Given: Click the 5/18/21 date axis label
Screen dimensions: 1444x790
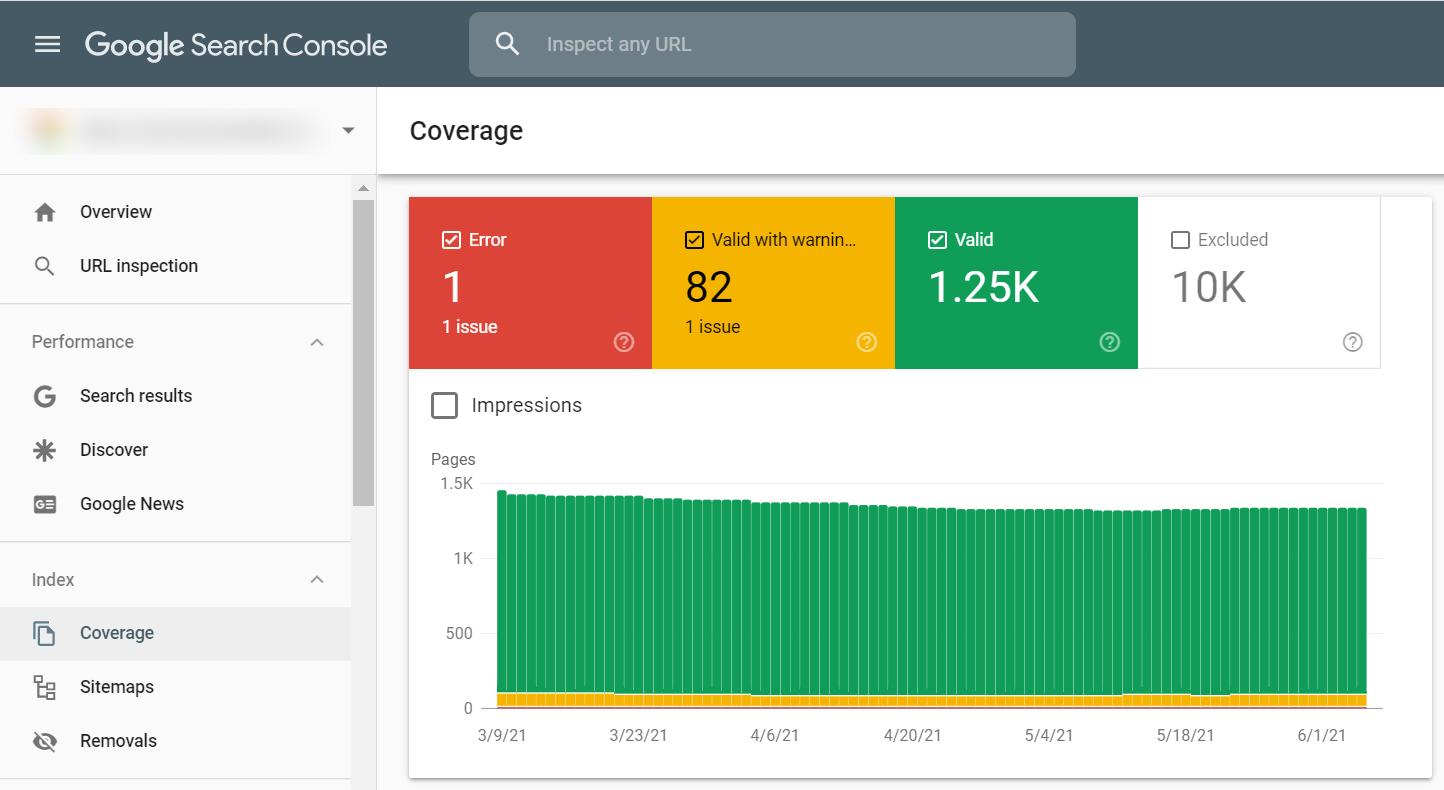Looking at the screenshot, I should click(x=1185, y=735).
